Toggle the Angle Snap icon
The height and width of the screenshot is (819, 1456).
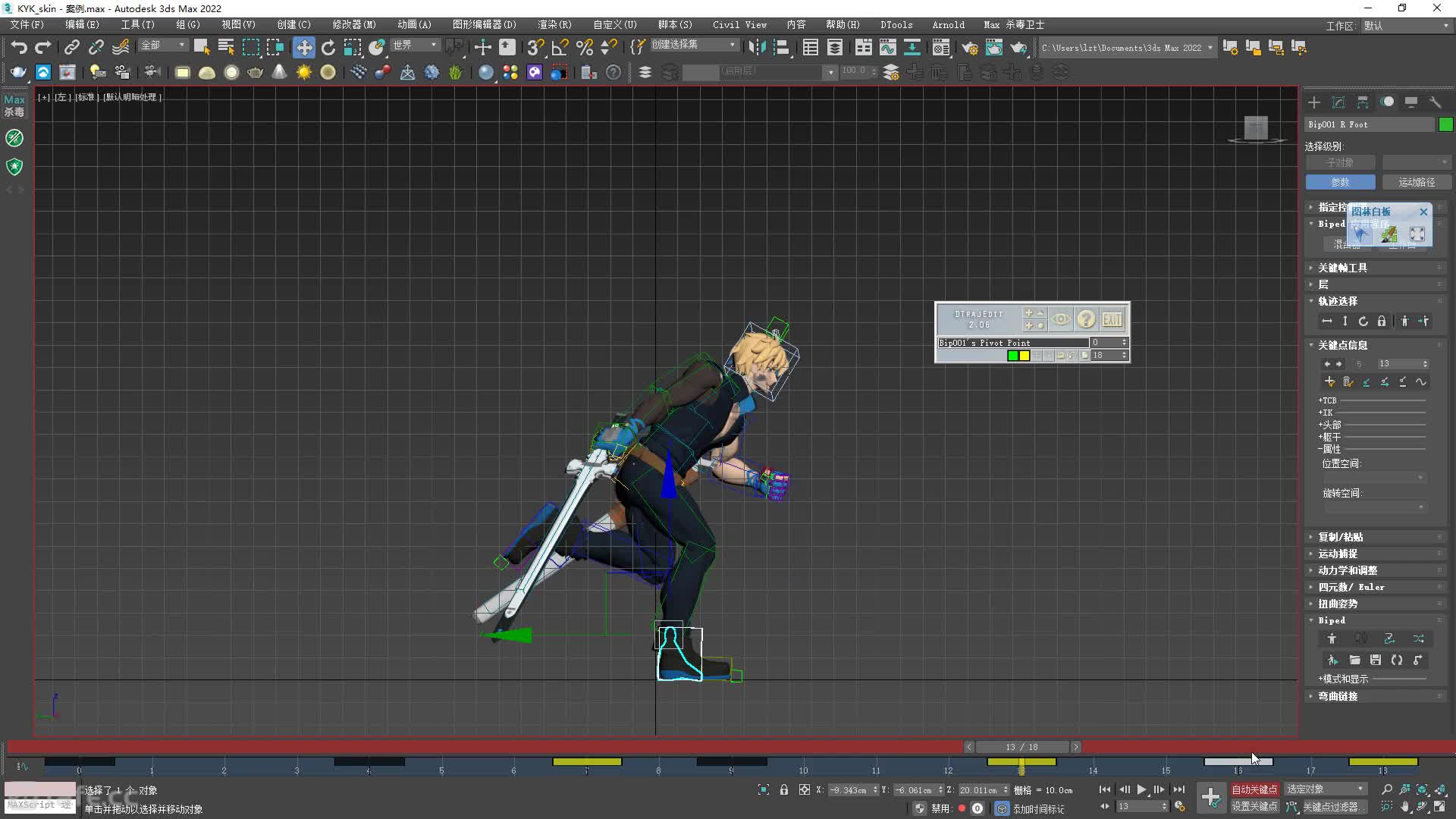(x=560, y=47)
